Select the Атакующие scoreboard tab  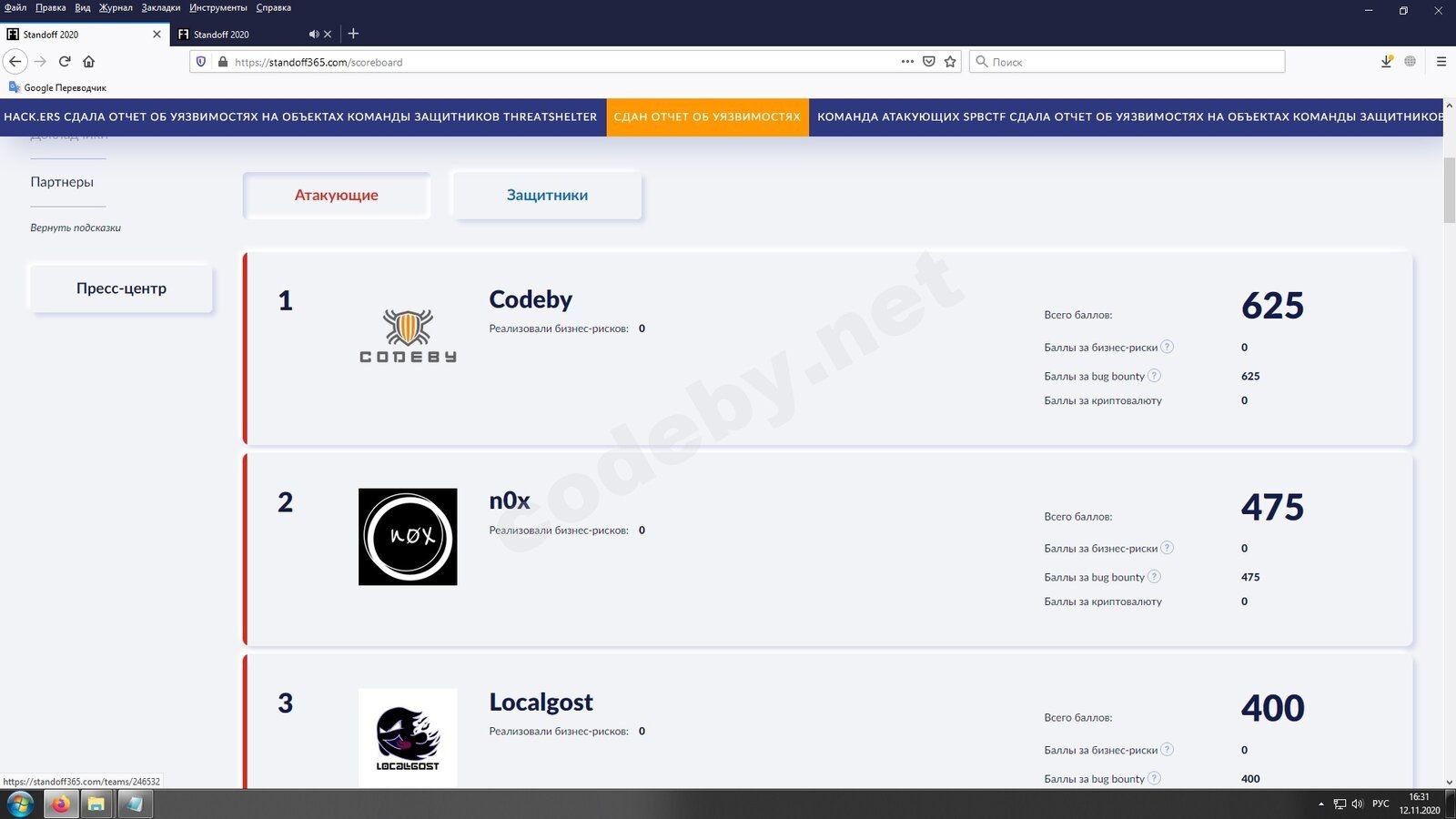337,195
